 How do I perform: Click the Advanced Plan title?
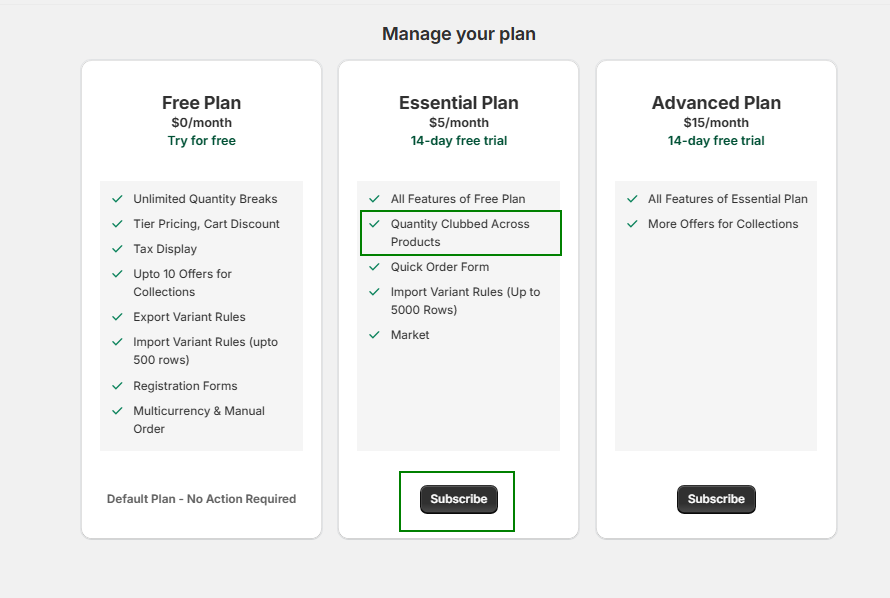(x=716, y=103)
